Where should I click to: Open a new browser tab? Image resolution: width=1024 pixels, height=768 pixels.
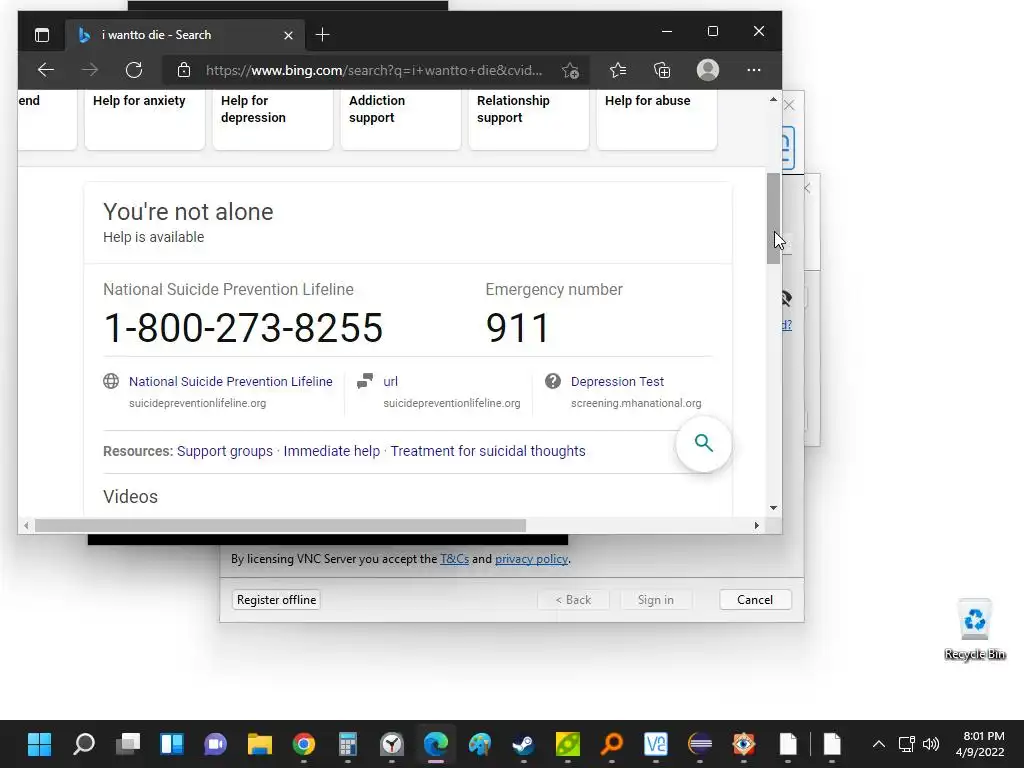(x=322, y=35)
